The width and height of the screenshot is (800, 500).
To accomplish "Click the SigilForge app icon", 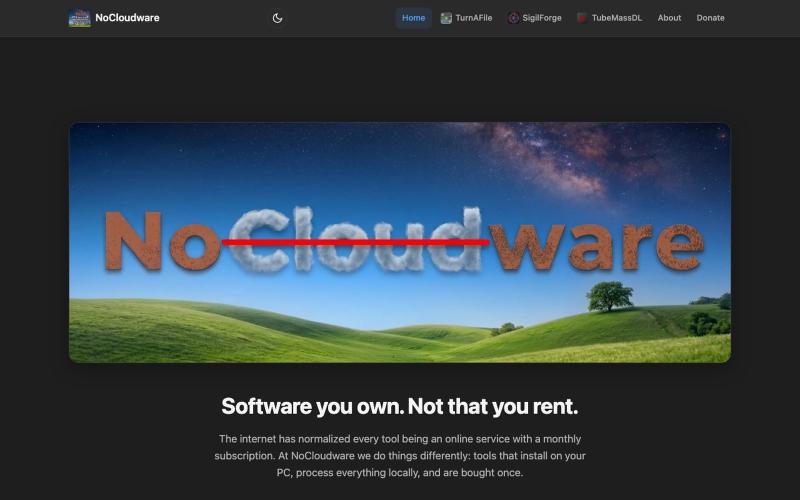I will (514, 18).
